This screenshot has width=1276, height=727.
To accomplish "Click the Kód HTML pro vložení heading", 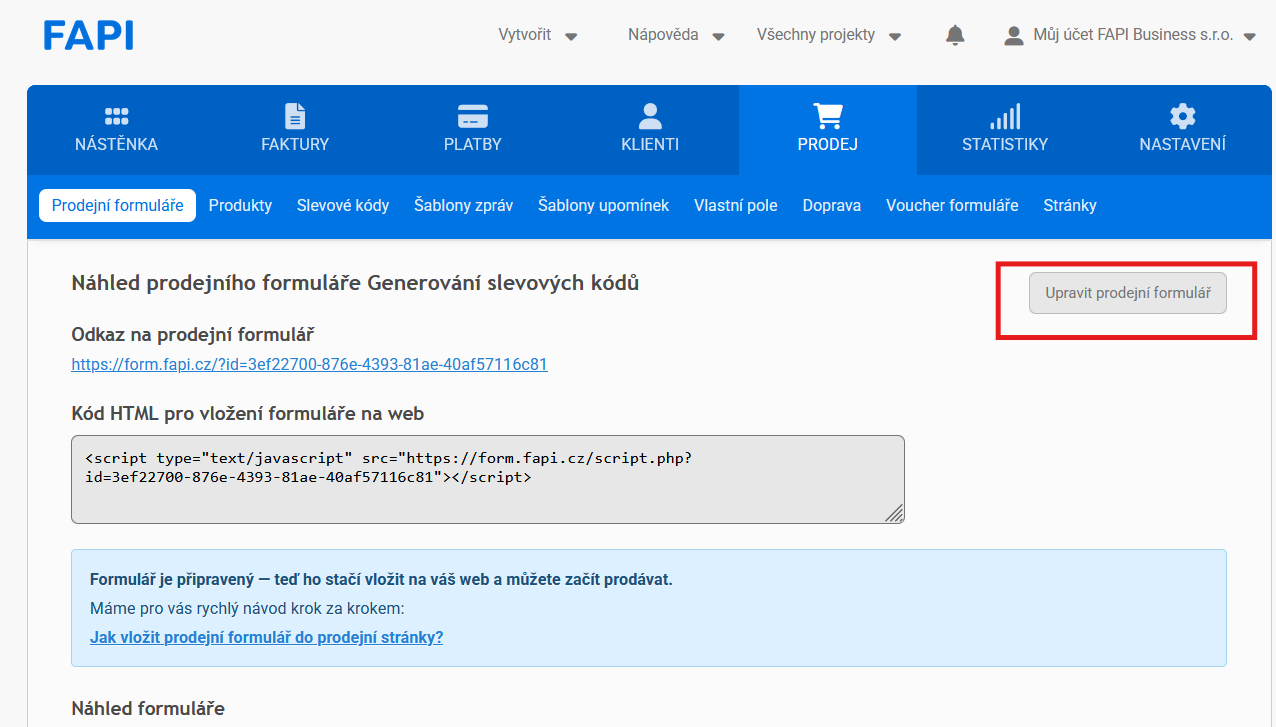I will (x=248, y=413).
